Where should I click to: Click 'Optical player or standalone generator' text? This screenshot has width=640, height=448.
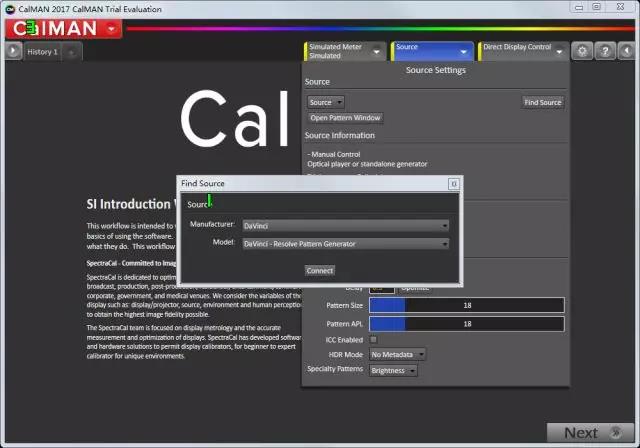pos(367,164)
